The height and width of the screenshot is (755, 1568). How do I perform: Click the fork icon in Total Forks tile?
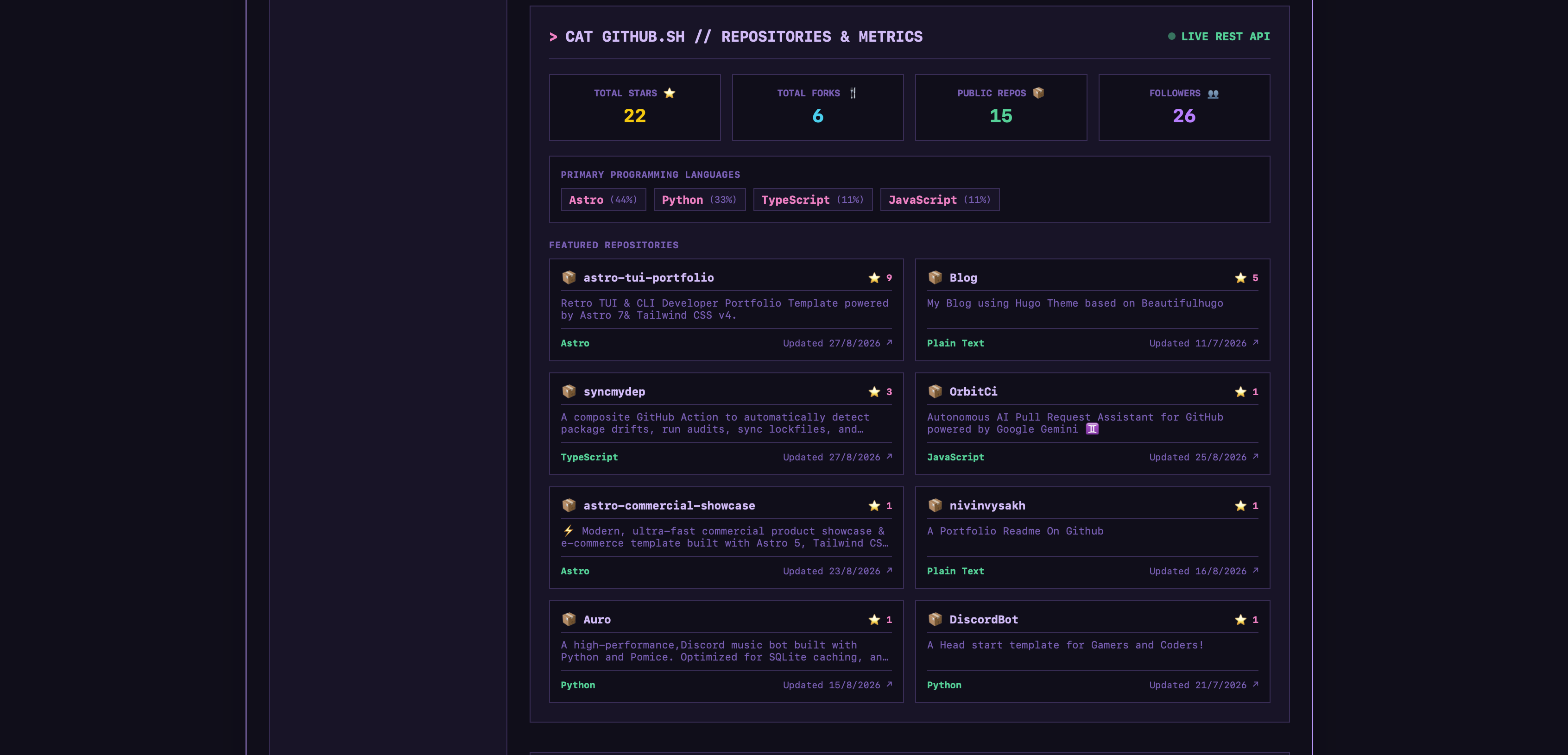(853, 93)
